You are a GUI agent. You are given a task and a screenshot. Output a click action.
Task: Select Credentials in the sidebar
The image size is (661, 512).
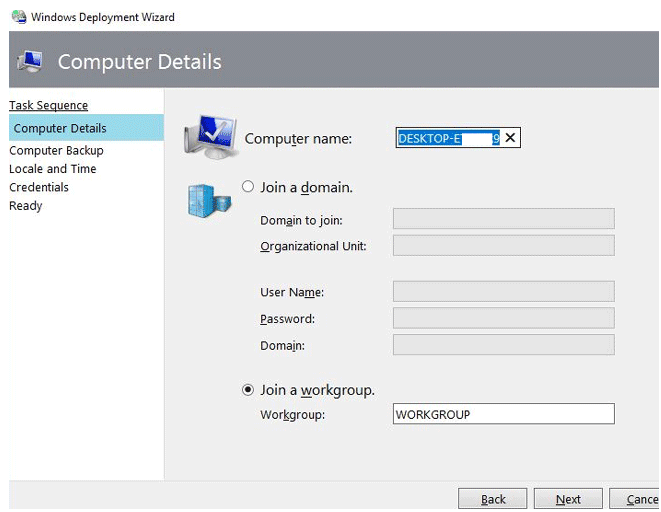[39, 187]
